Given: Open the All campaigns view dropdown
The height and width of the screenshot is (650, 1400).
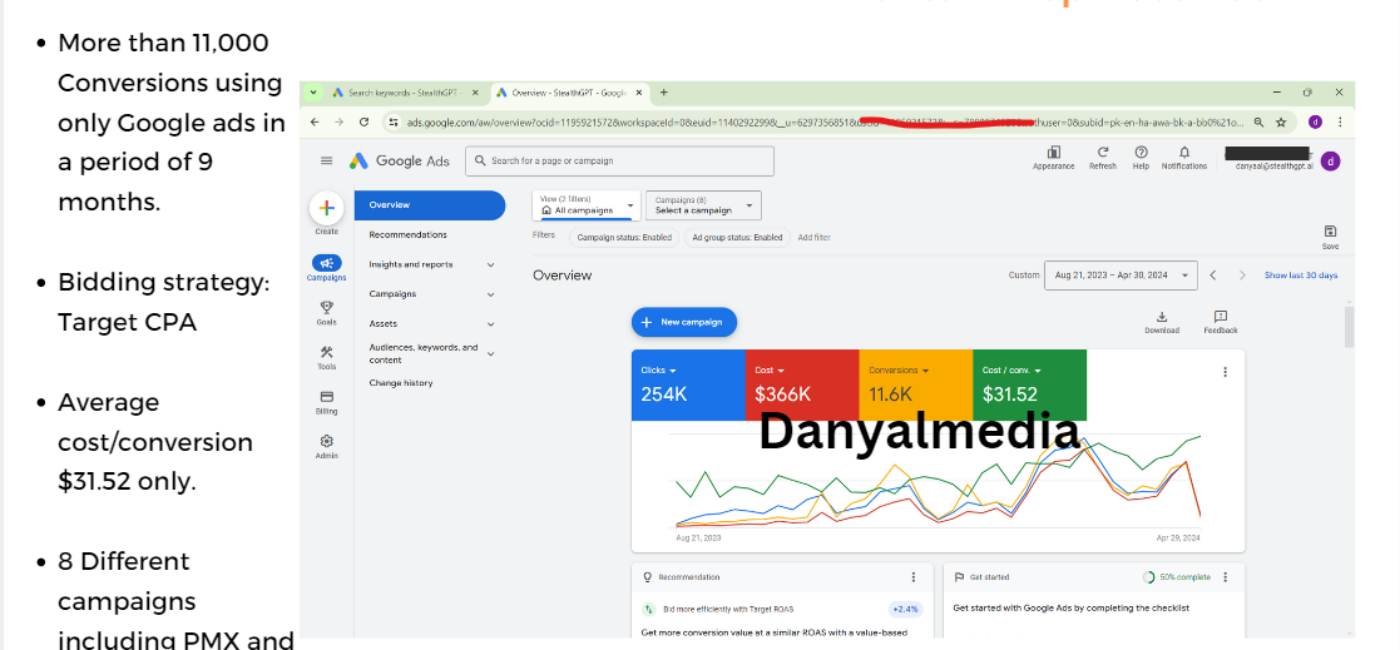Looking at the screenshot, I should click(x=586, y=206).
